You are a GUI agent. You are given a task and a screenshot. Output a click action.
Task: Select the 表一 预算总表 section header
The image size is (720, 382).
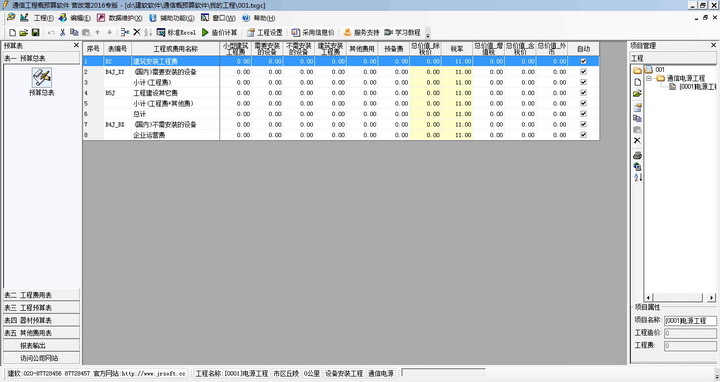pyautogui.click(x=41, y=58)
